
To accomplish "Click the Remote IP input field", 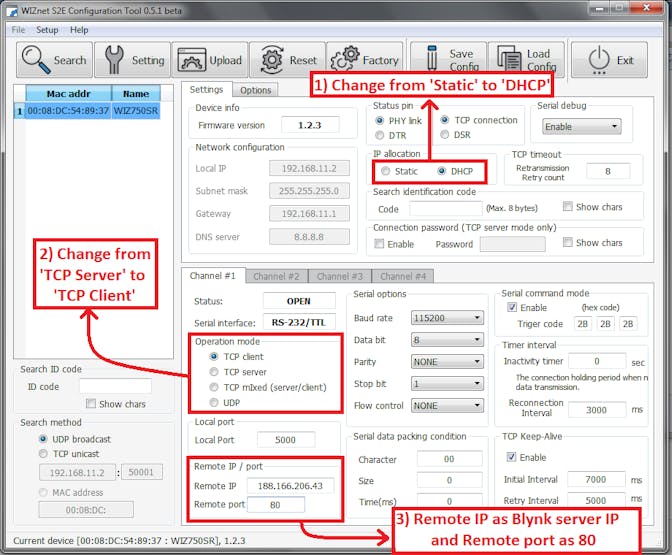I will (x=290, y=486).
